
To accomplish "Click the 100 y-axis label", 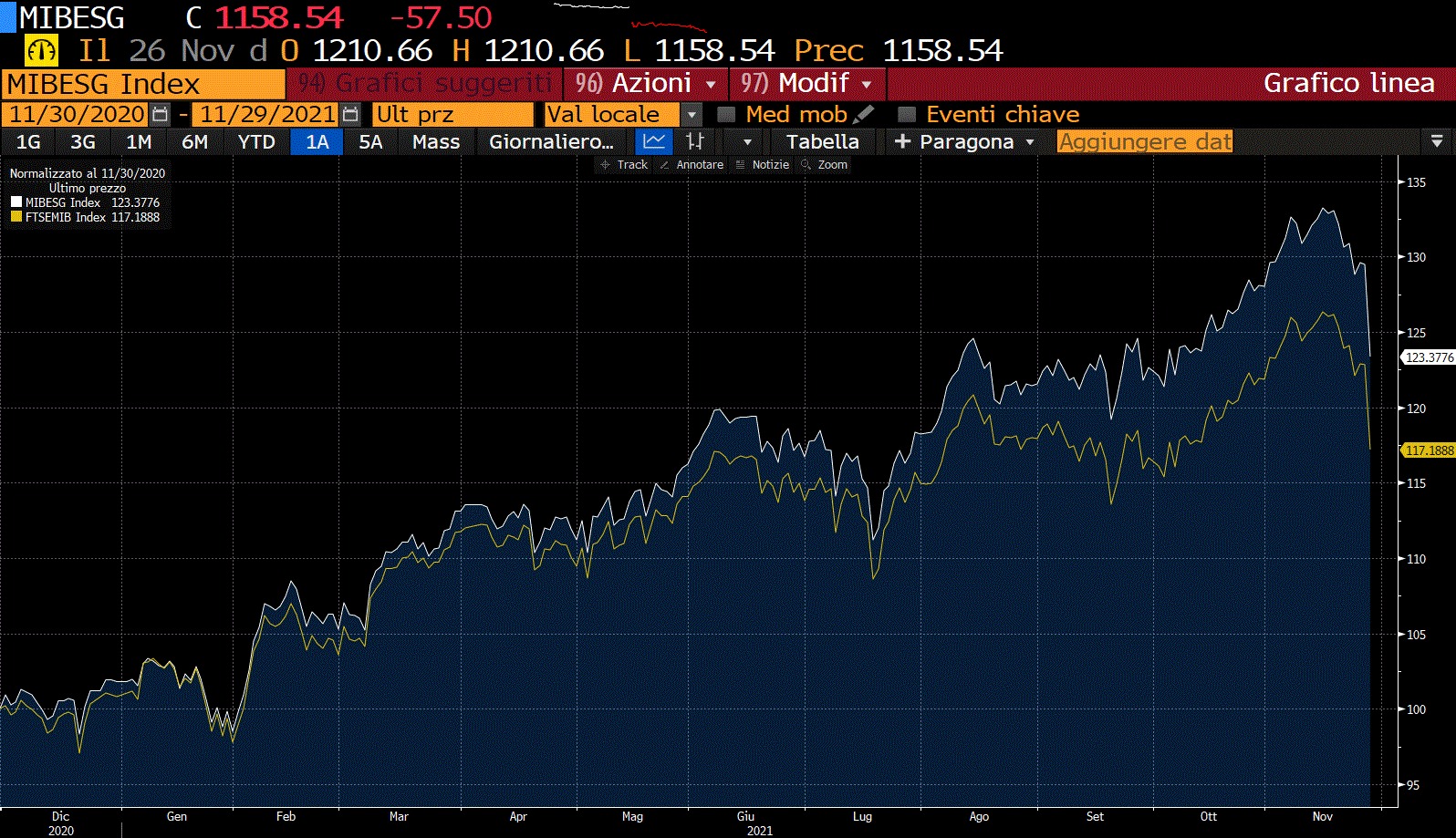I will coord(1416,709).
